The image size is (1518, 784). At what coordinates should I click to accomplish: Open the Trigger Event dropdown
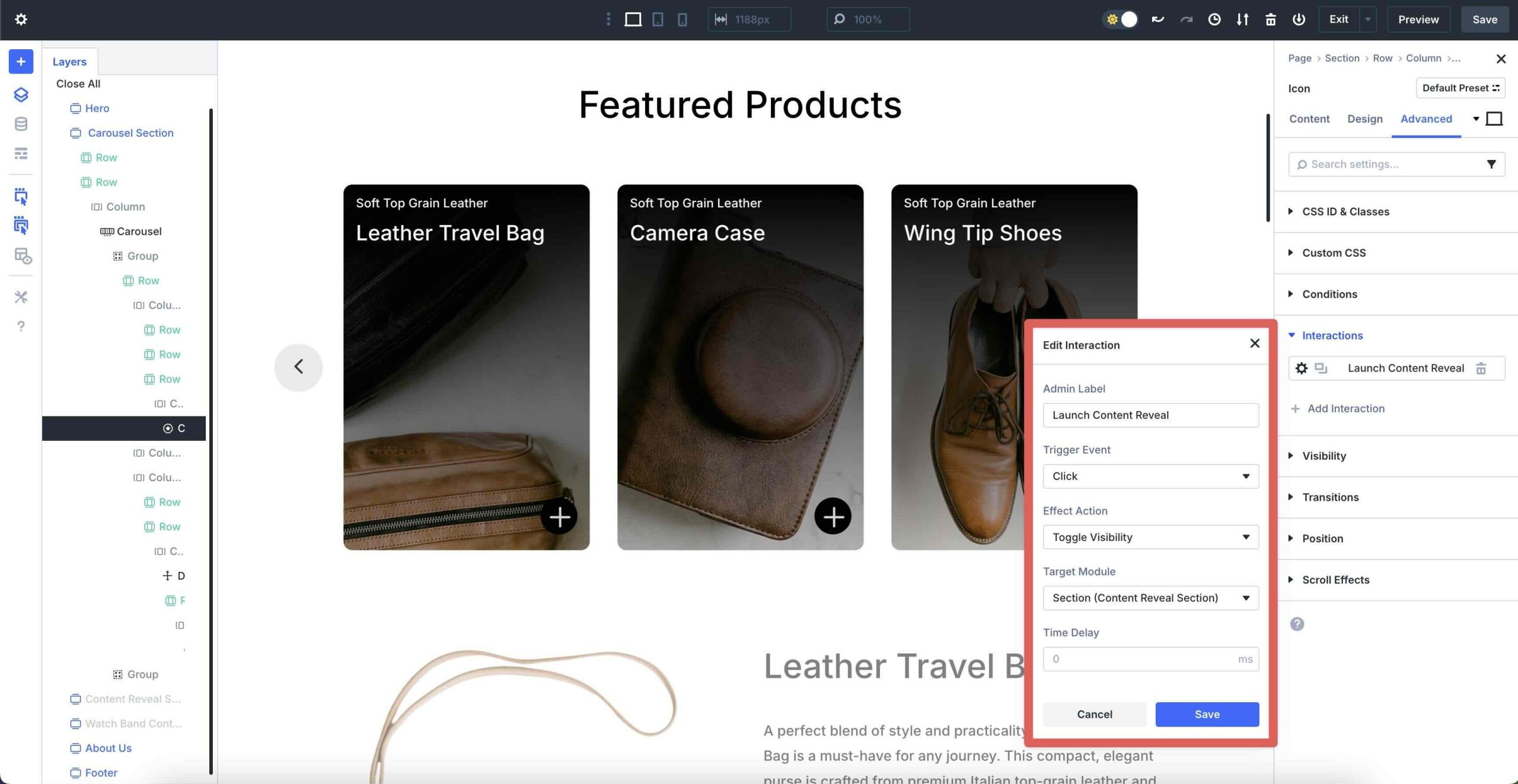coord(1150,476)
